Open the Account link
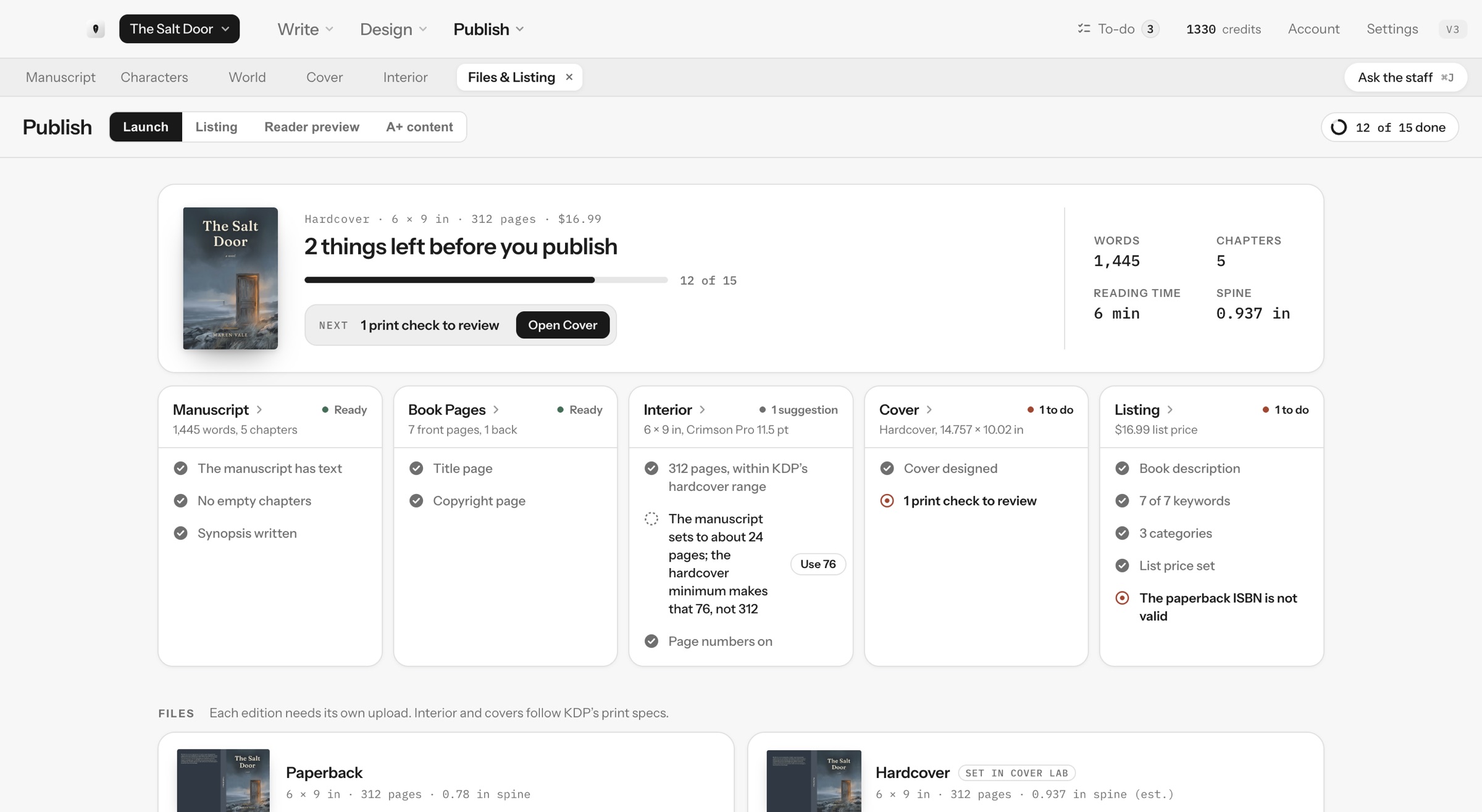This screenshot has height=812, width=1482. pos(1313,29)
